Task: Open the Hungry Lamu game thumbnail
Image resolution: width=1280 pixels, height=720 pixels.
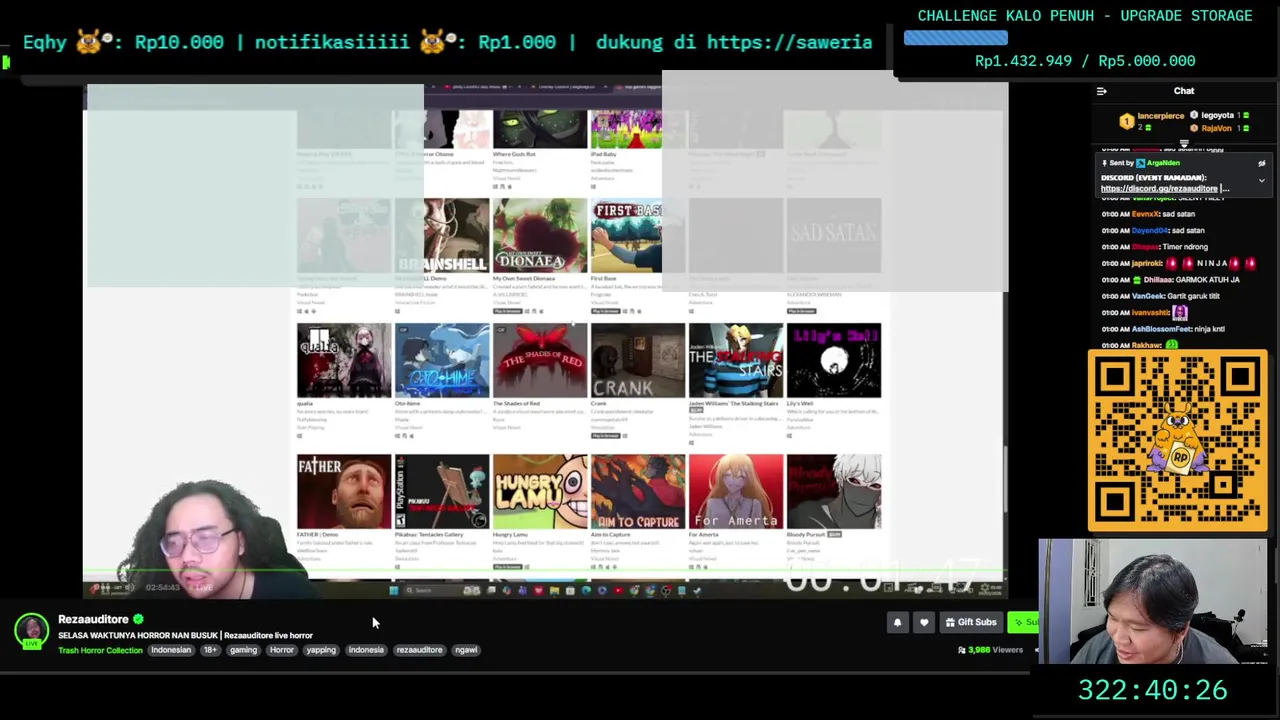Action: [539, 491]
